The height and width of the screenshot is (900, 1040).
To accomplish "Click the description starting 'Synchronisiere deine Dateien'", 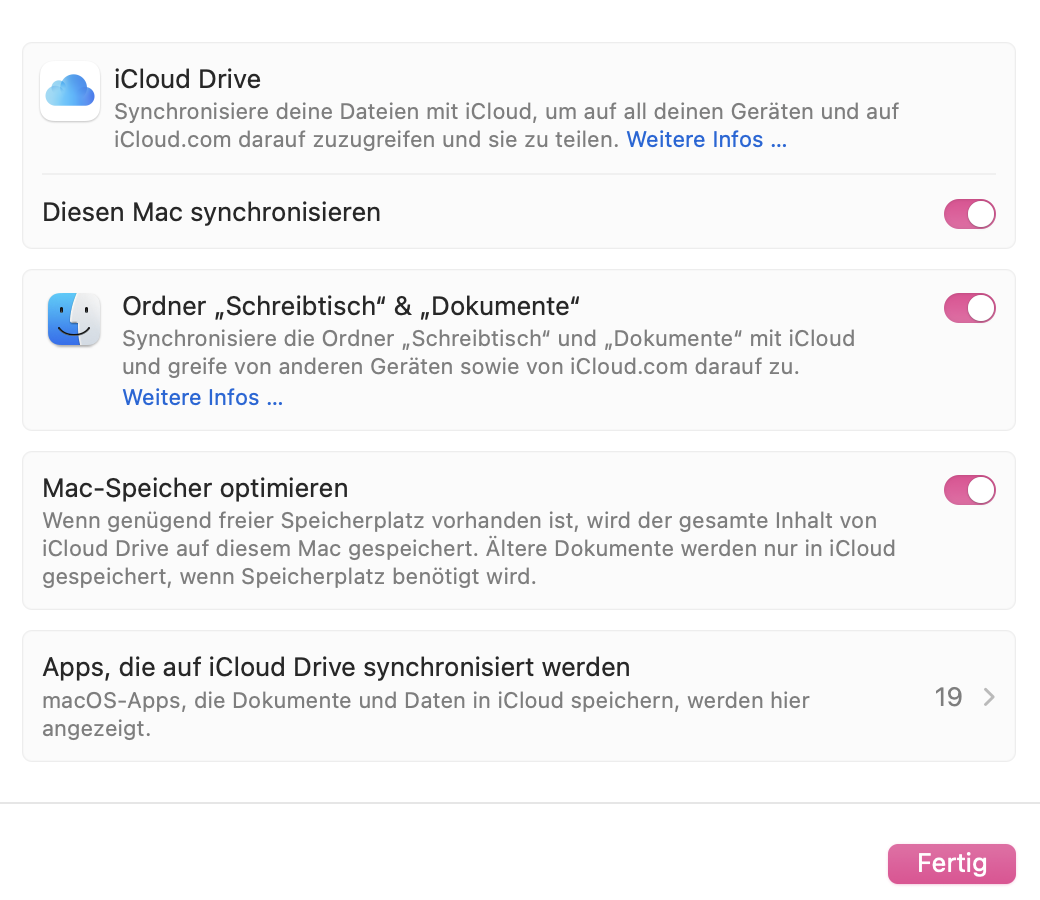I will point(506,125).
